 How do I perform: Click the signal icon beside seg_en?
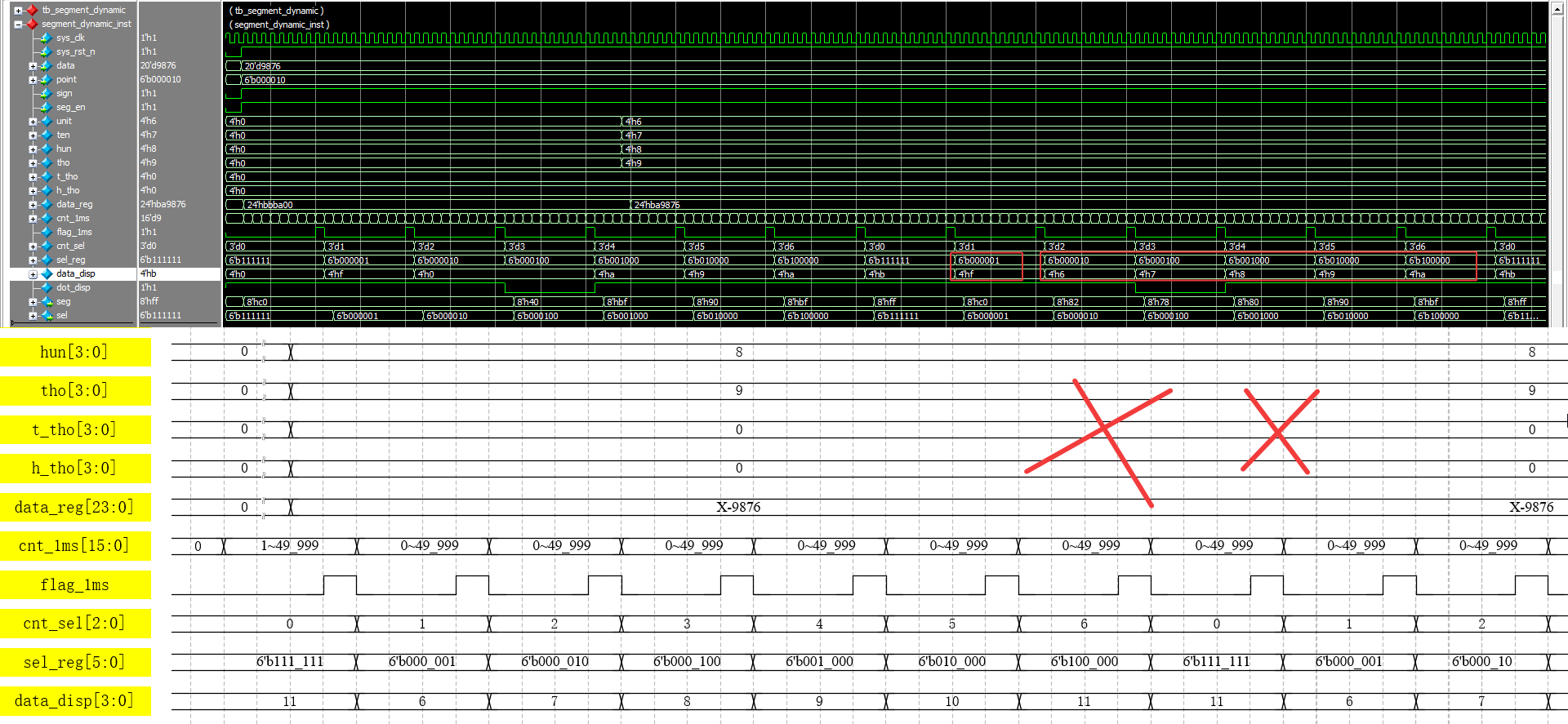click(x=47, y=107)
